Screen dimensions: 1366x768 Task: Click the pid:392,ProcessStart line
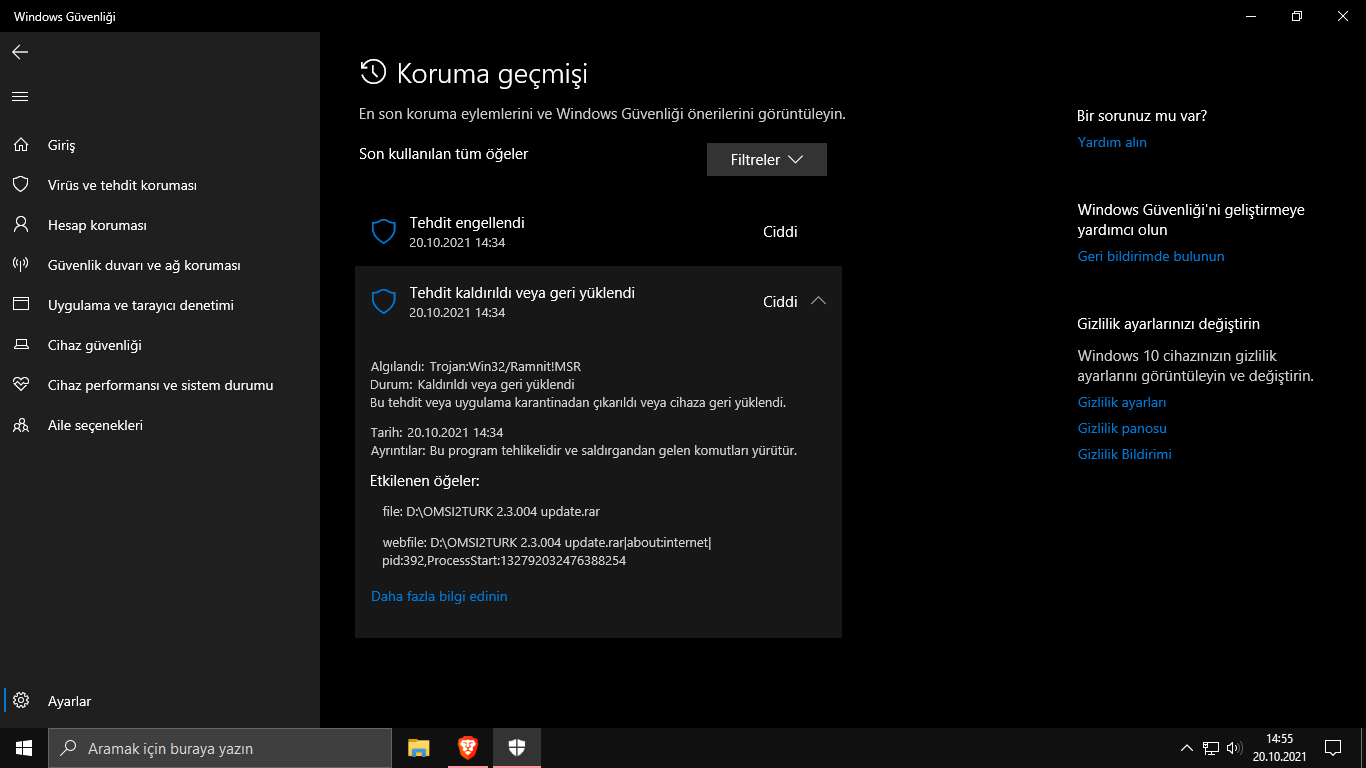[x=504, y=561]
